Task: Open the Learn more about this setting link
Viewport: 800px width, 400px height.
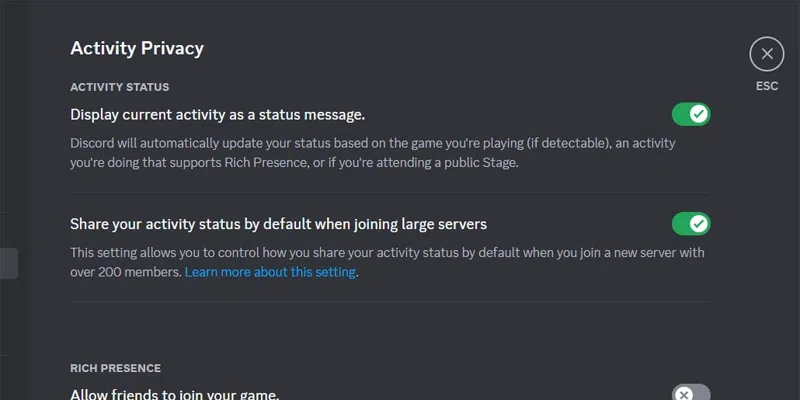Action: pos(270,272)
